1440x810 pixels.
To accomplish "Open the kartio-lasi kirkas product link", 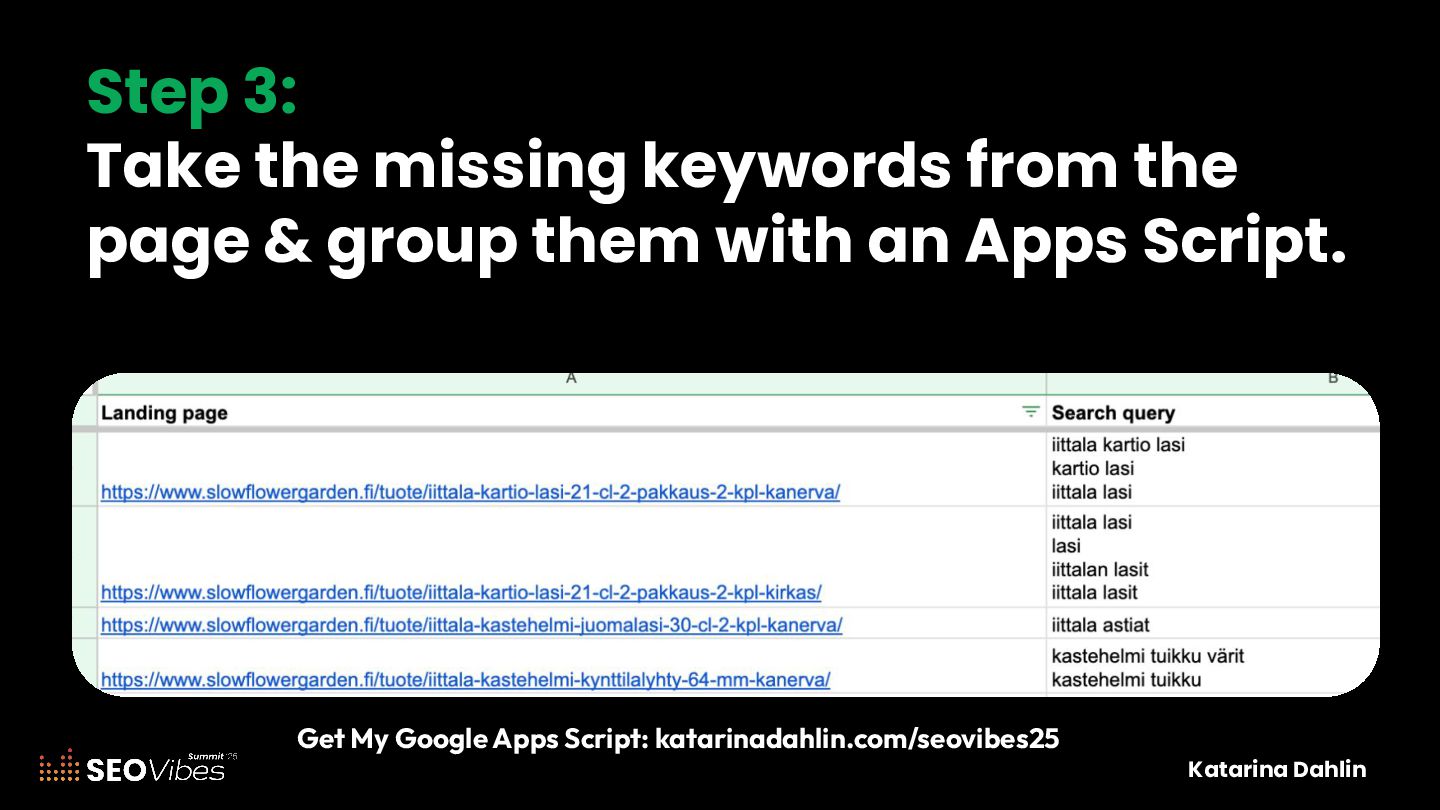I will [461, 592].
